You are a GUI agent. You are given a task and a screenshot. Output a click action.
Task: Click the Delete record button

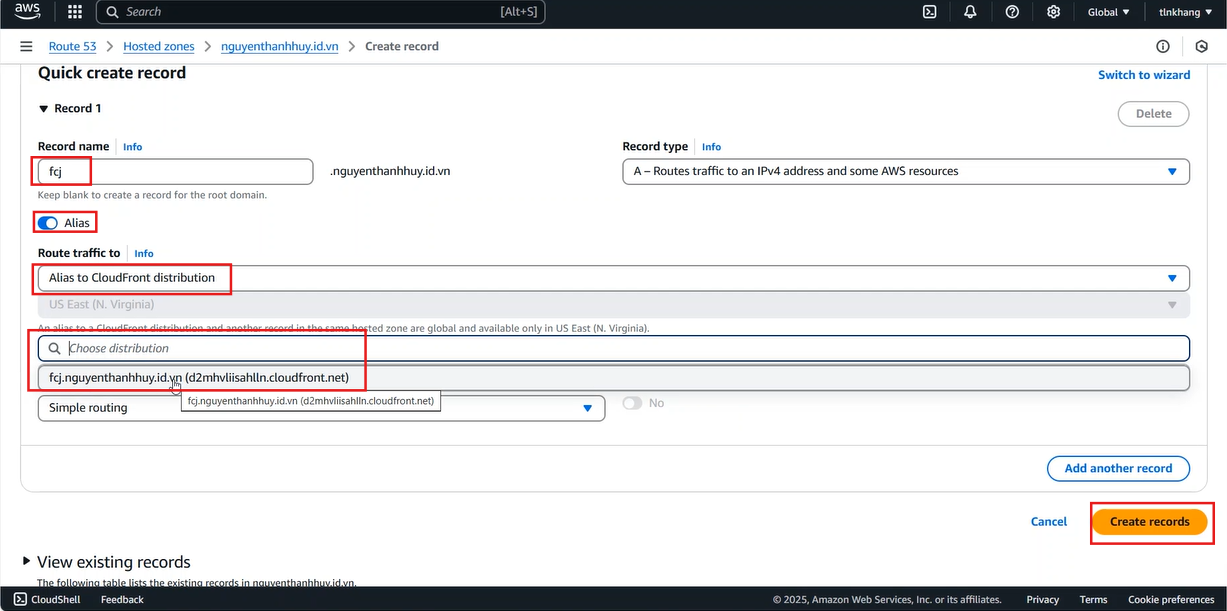coord(1153,114)
